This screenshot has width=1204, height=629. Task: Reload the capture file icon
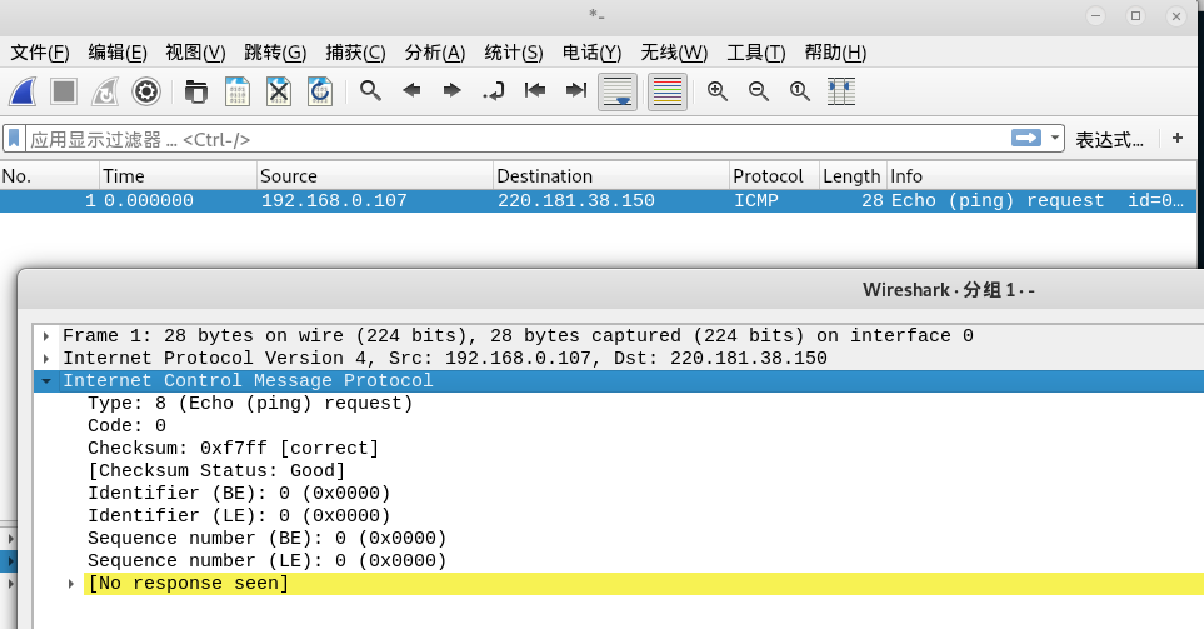320,92
